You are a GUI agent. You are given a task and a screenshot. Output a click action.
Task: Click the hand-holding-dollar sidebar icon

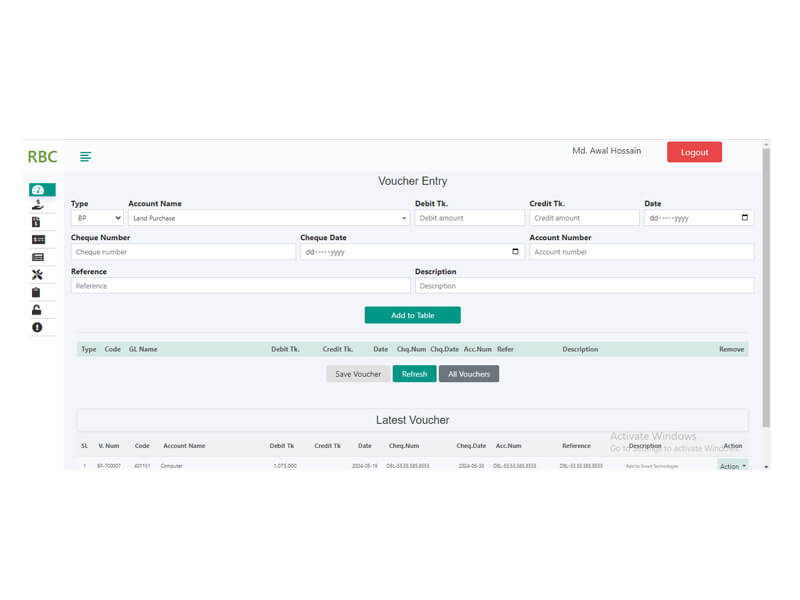tap(37, 205)
